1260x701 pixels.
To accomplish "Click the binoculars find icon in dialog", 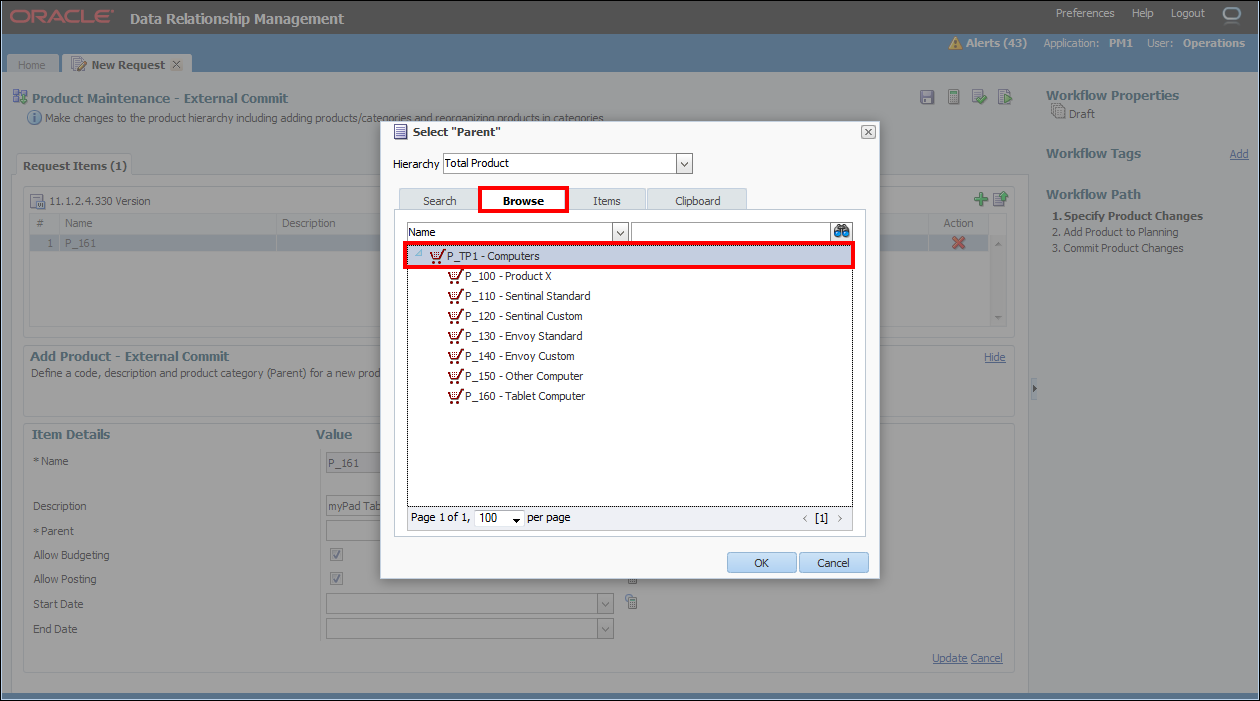I will 842,231.
